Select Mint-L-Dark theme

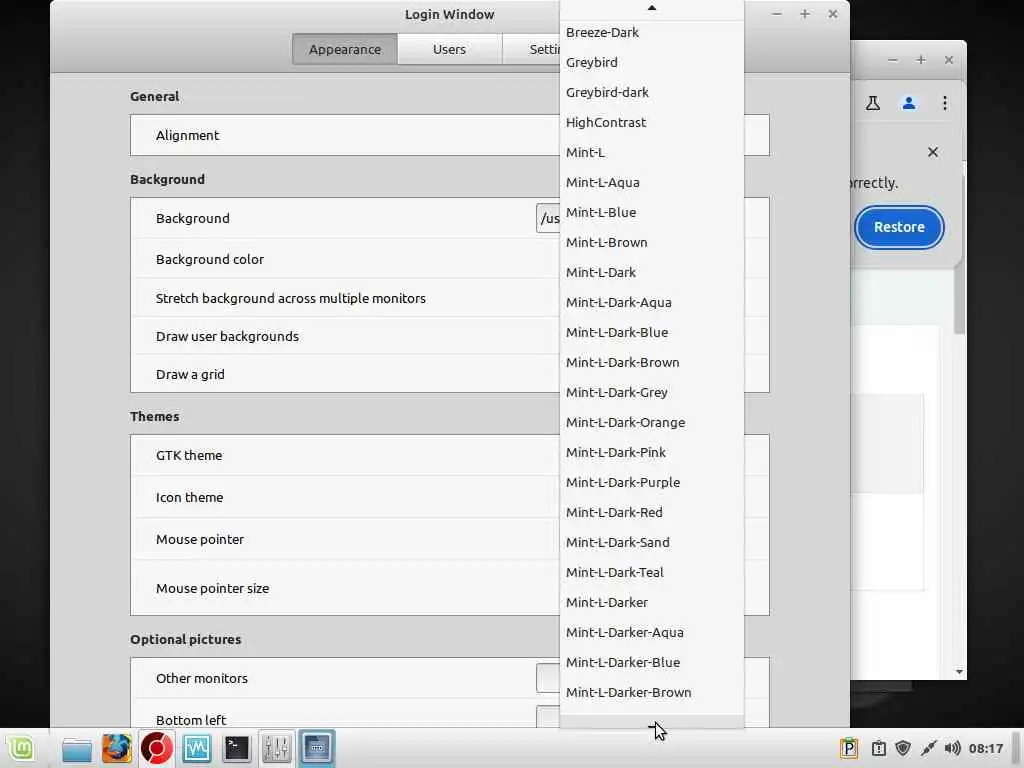(652, 273)
